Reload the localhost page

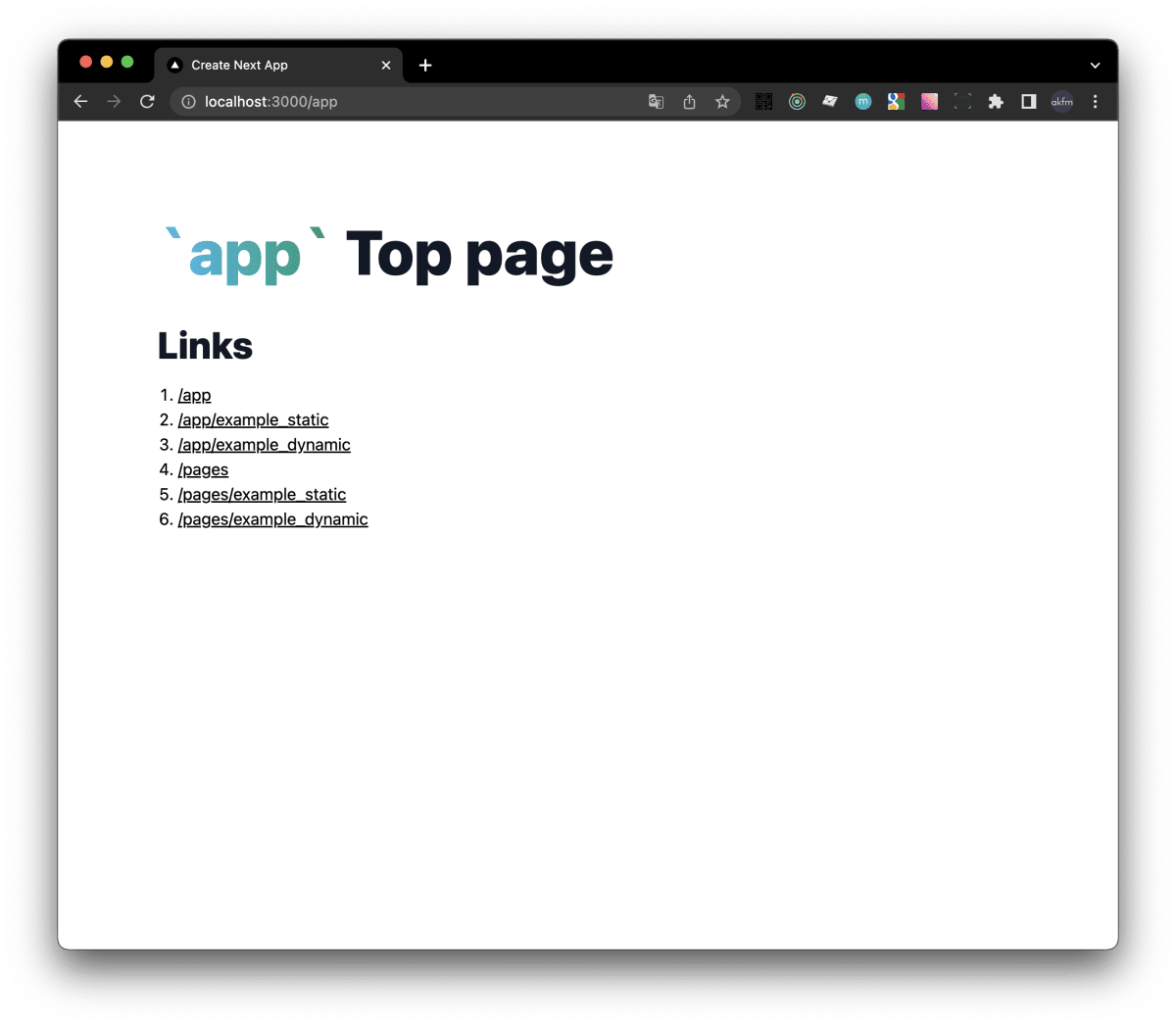click(147, 102)
